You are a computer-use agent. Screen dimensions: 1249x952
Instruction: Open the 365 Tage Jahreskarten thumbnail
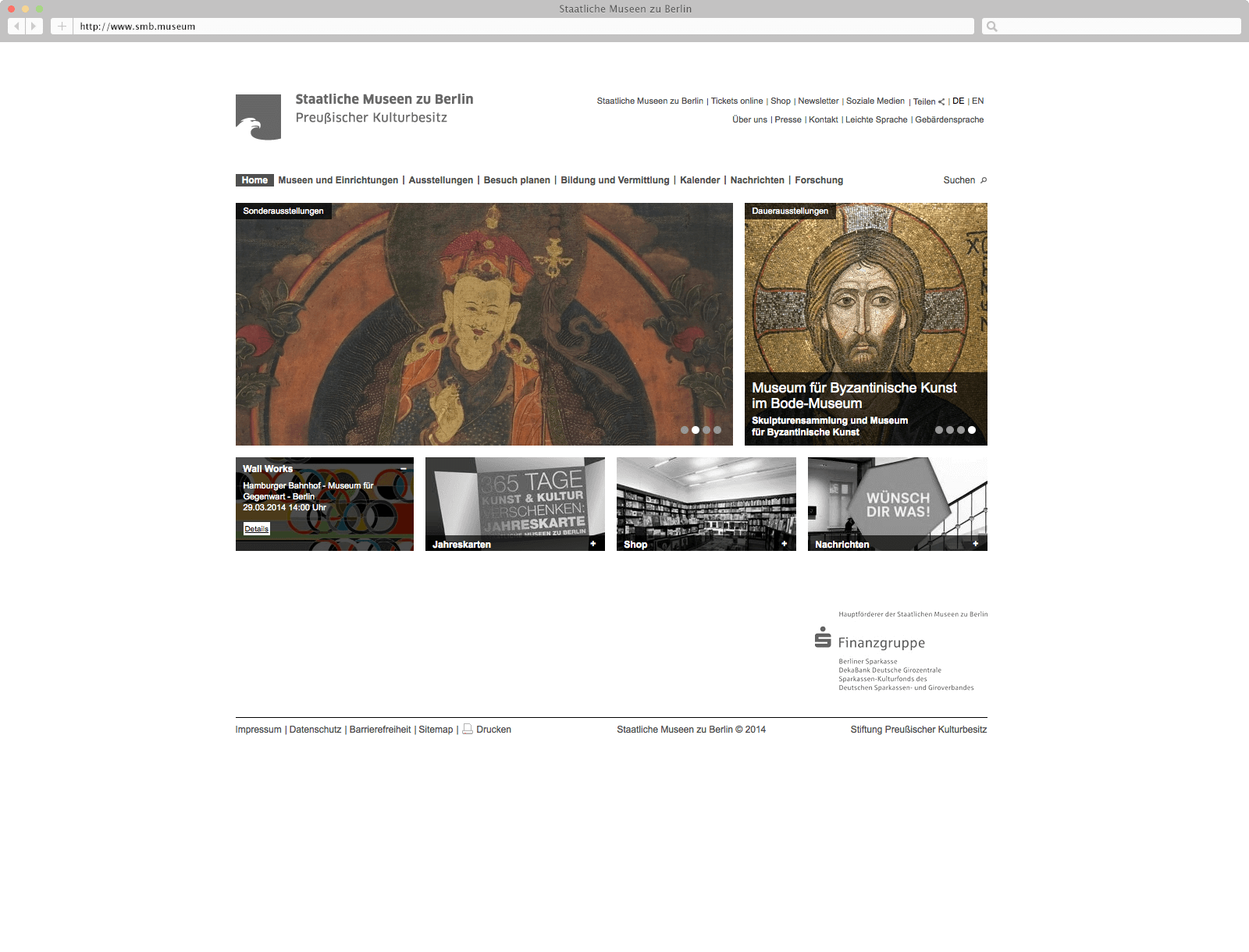point(515,504)
